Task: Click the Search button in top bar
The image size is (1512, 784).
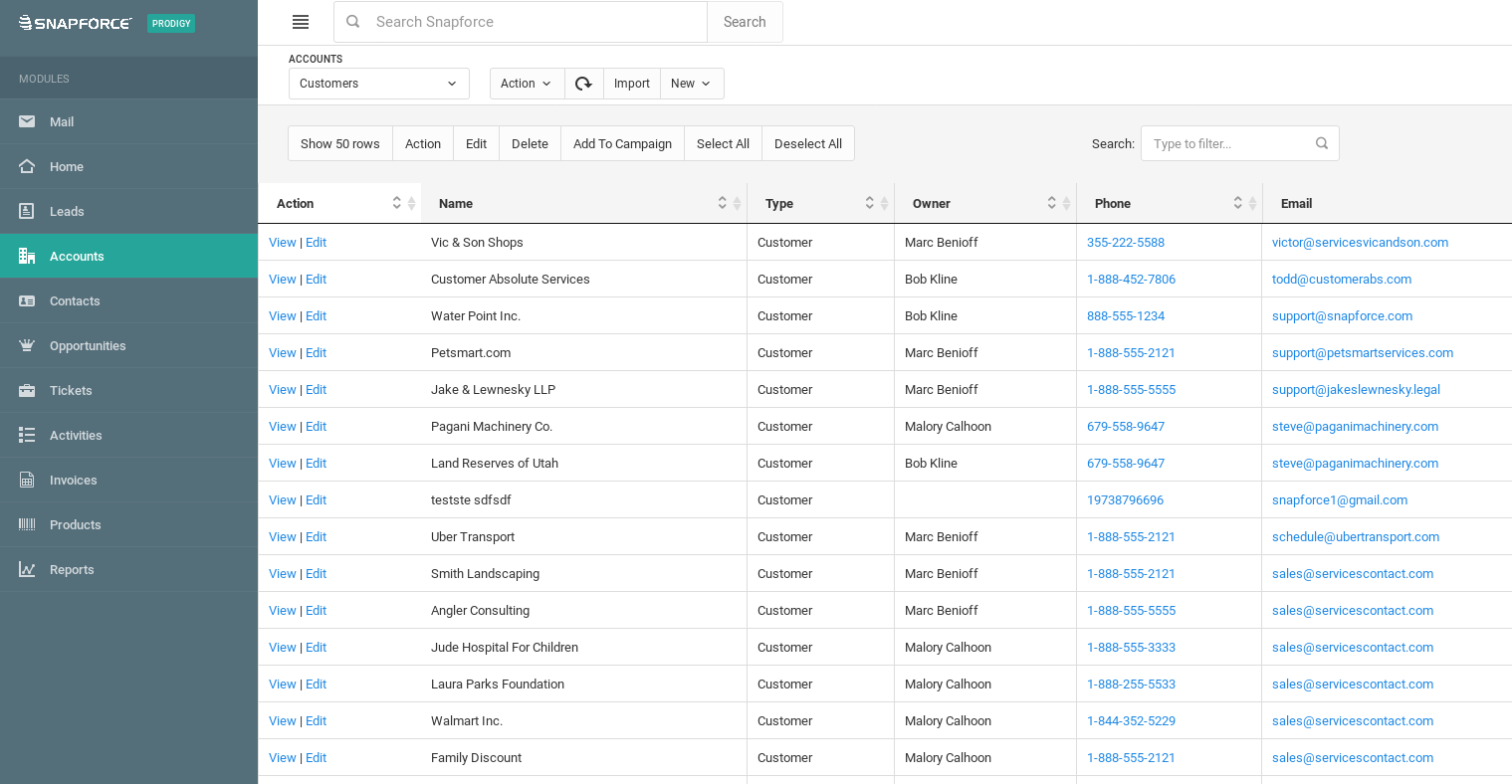Action: point(745,22)
